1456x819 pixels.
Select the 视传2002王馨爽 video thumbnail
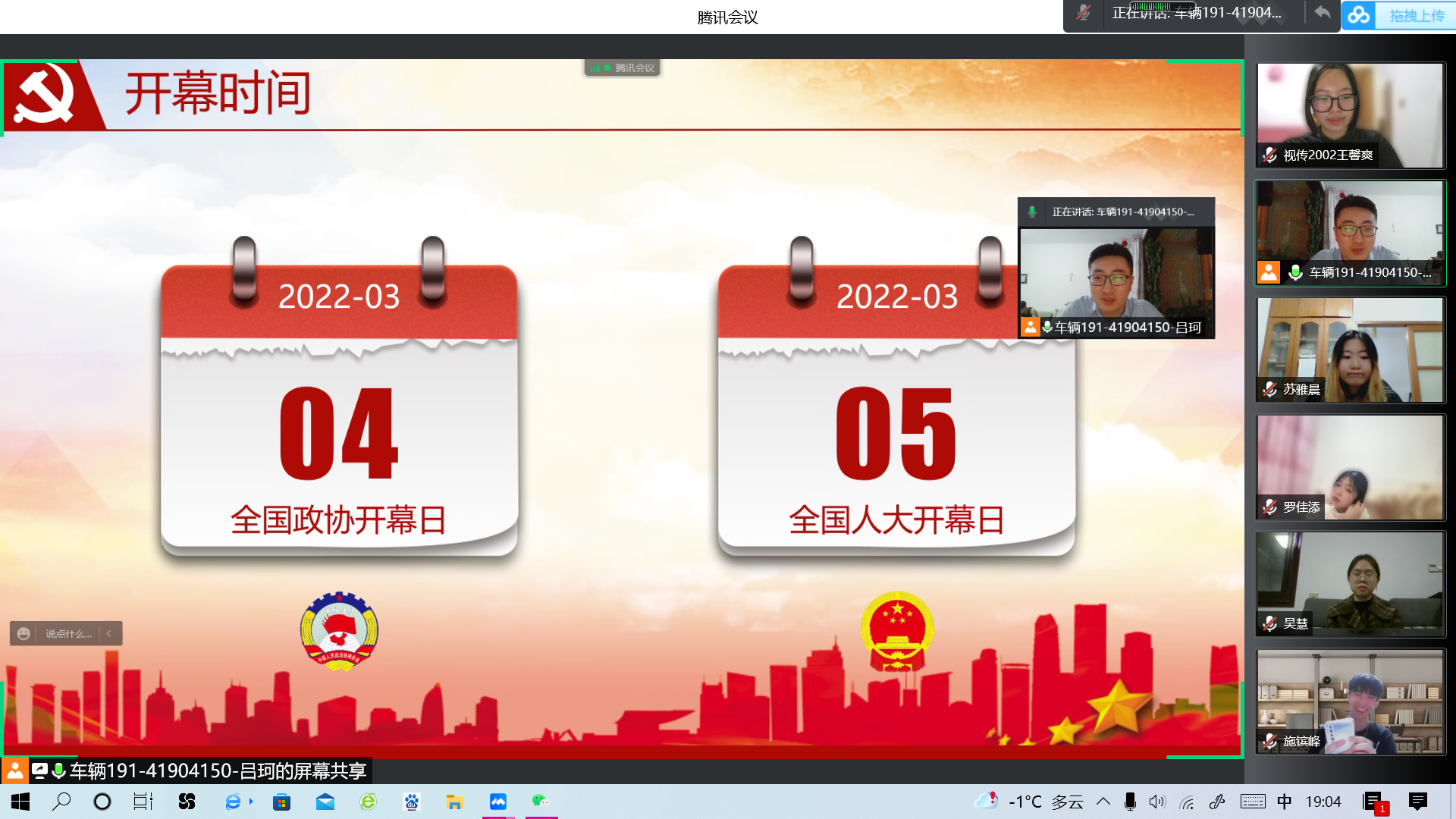[x=1350, y=115]
